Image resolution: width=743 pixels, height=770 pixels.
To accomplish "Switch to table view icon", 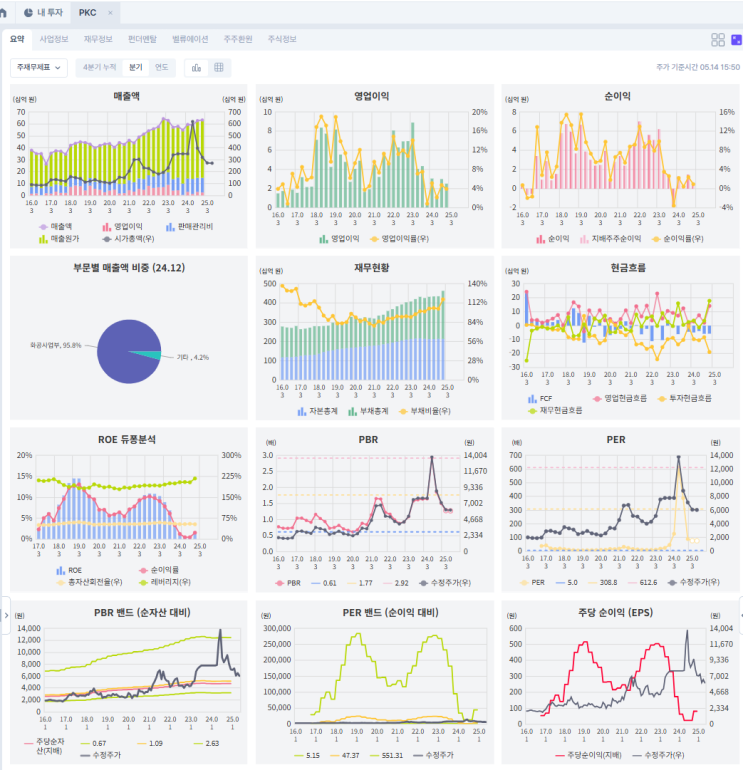I will 219,68.
